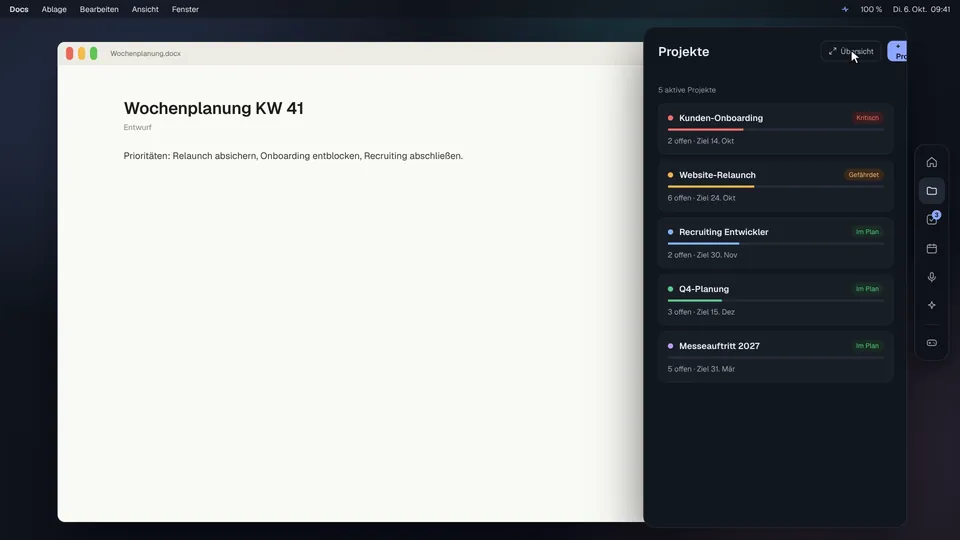The width and height of the screenshot is (960, 540).
Task: Click '6 offen · Ziel 24. Okt' text
Action: 701,198
